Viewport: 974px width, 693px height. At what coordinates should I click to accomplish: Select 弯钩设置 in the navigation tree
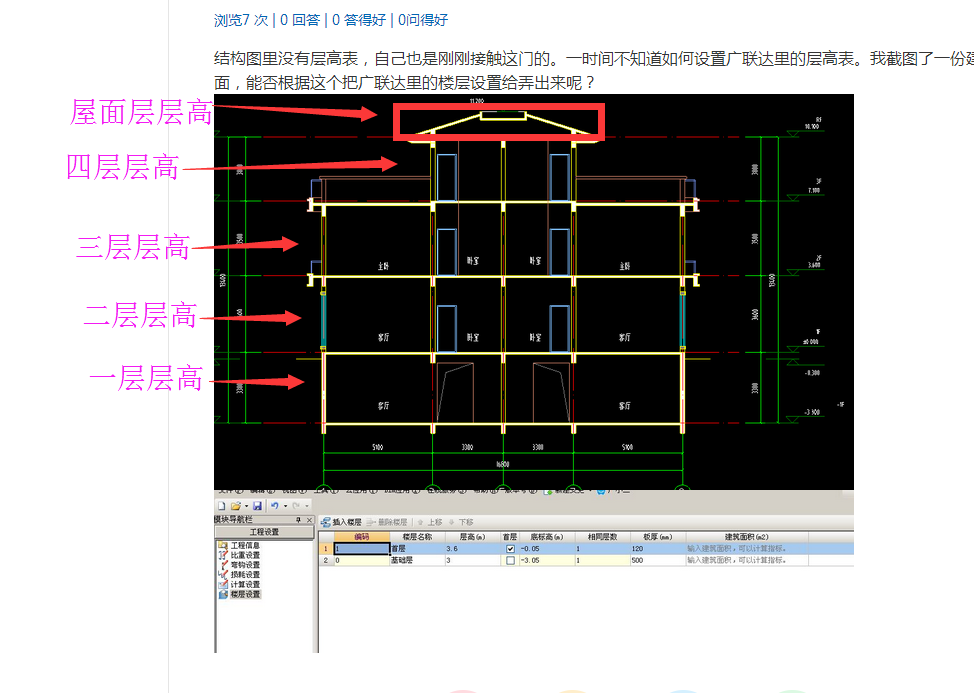point(240,565)
